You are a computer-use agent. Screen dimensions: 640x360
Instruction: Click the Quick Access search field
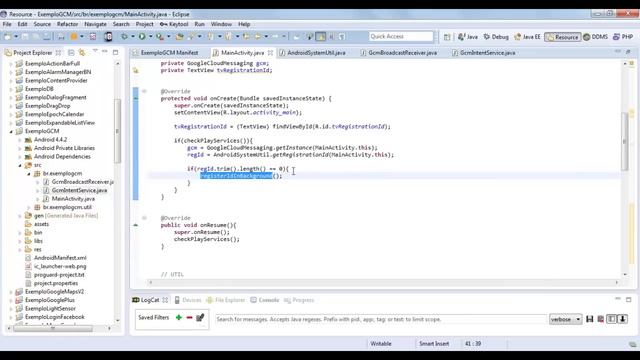[401, 36]
